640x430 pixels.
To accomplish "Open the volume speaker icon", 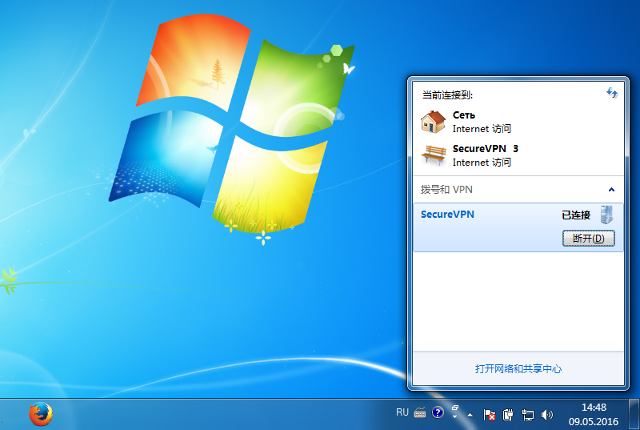I will [547, 415].
